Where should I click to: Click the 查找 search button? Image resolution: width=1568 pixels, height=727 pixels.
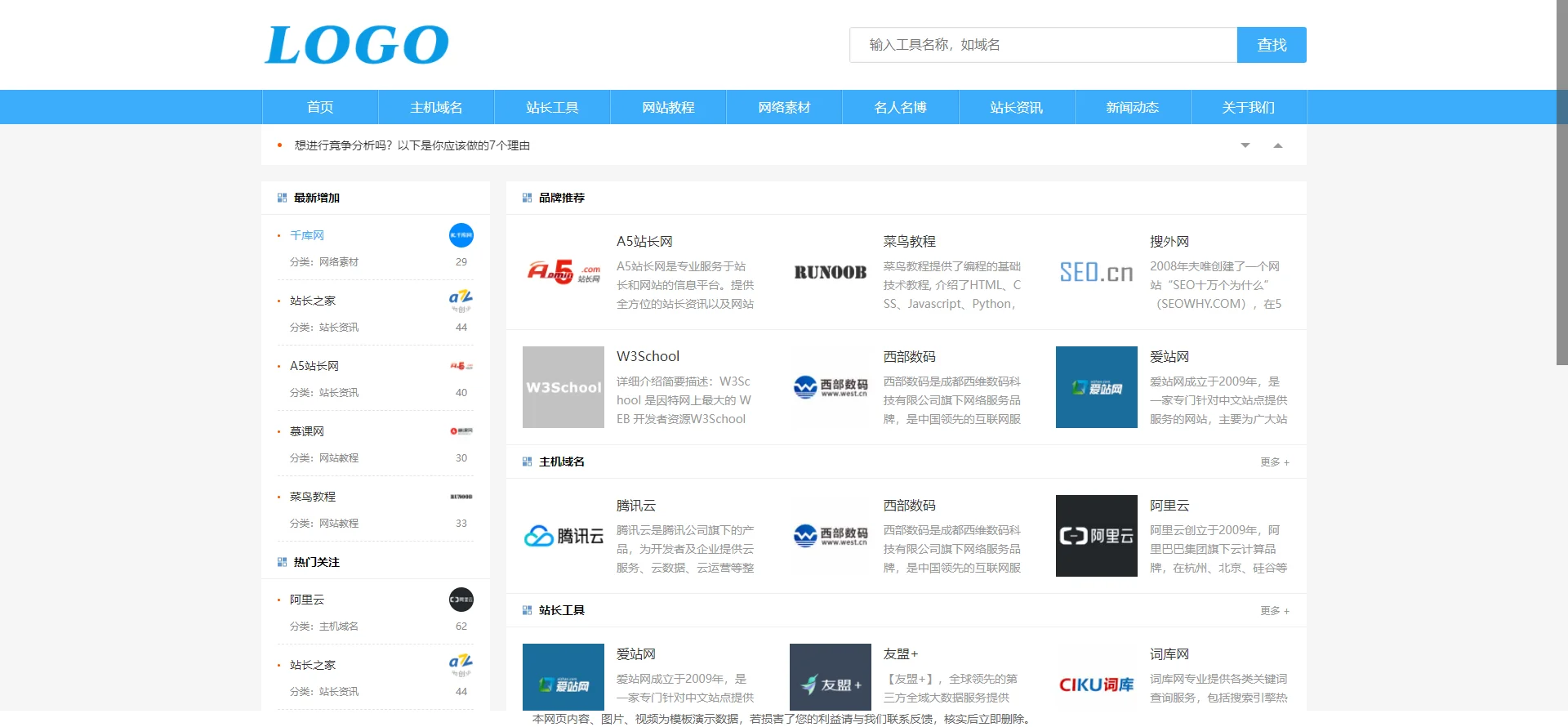pos(1272,45)
